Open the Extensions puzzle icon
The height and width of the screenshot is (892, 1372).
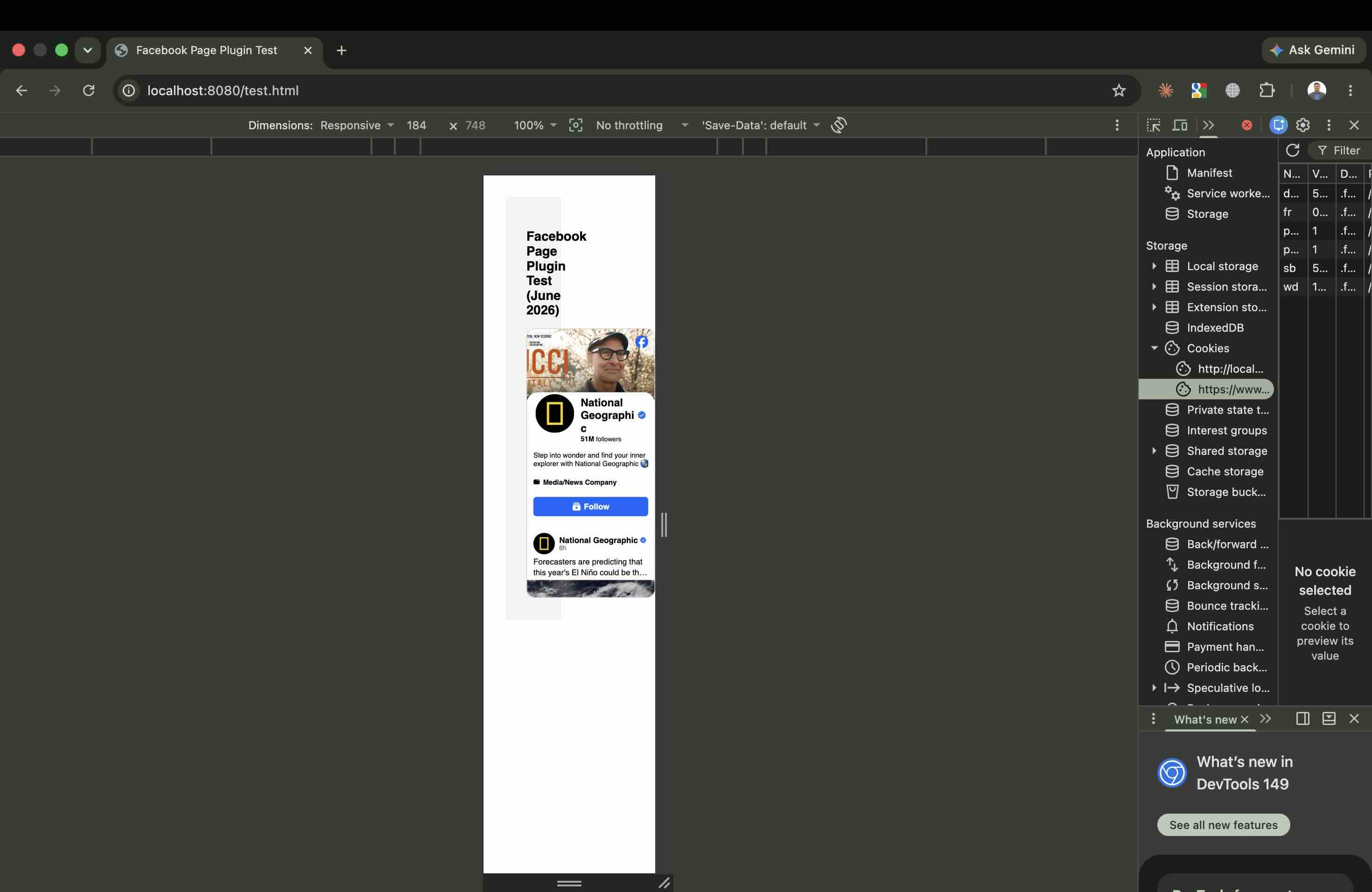pos(1267,91)
